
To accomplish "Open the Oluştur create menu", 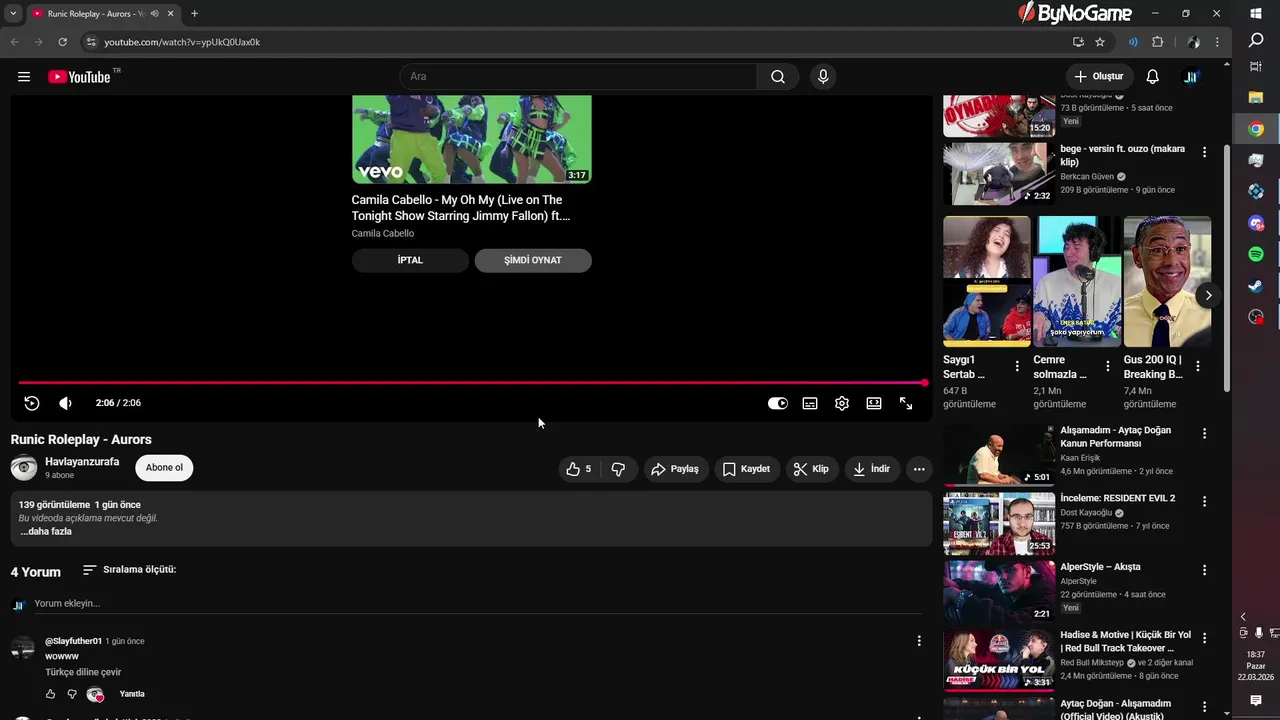I will pyautogui.click(x=1098, y=77).
